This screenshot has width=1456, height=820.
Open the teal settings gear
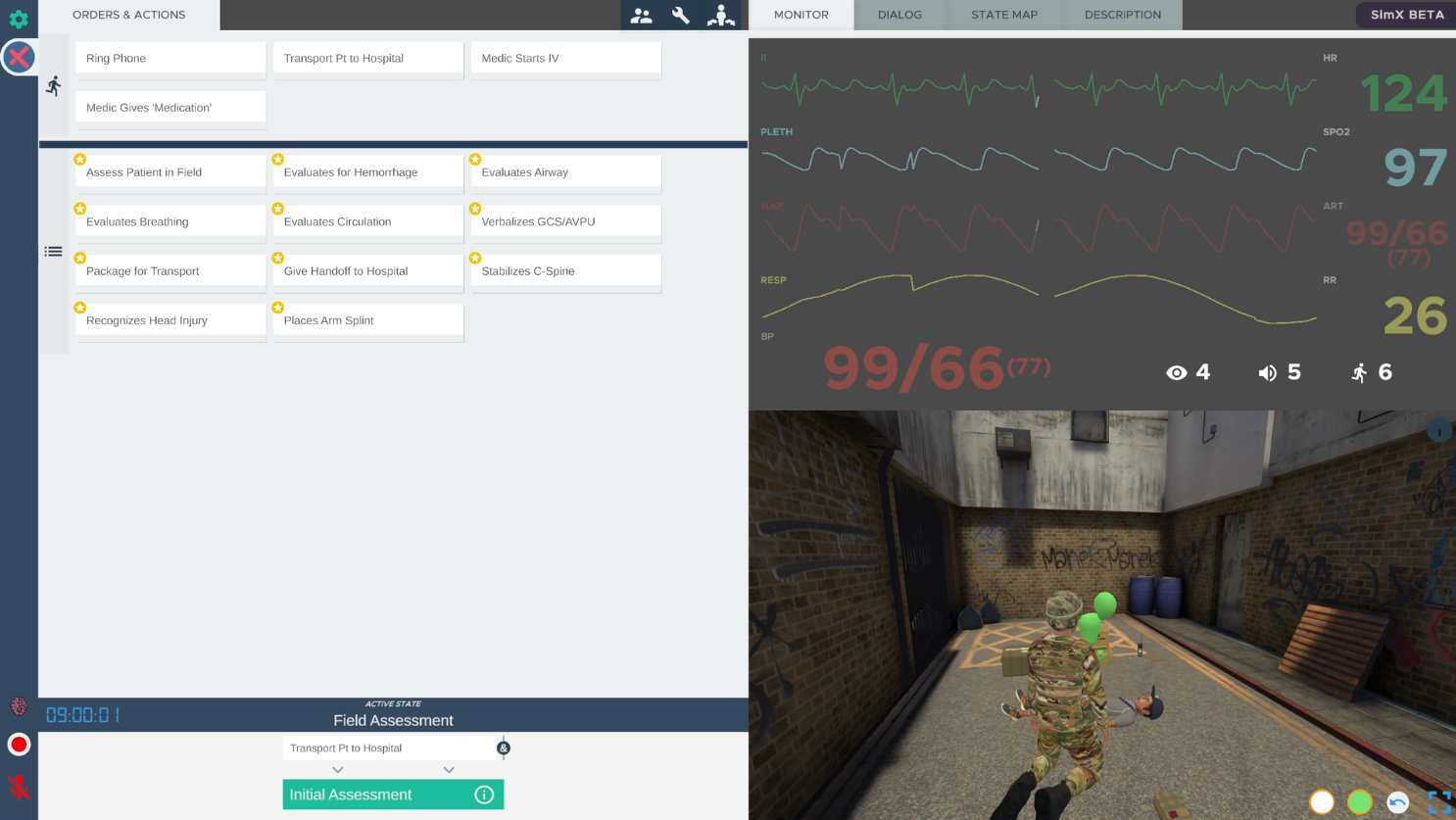[x=19, y=19]
